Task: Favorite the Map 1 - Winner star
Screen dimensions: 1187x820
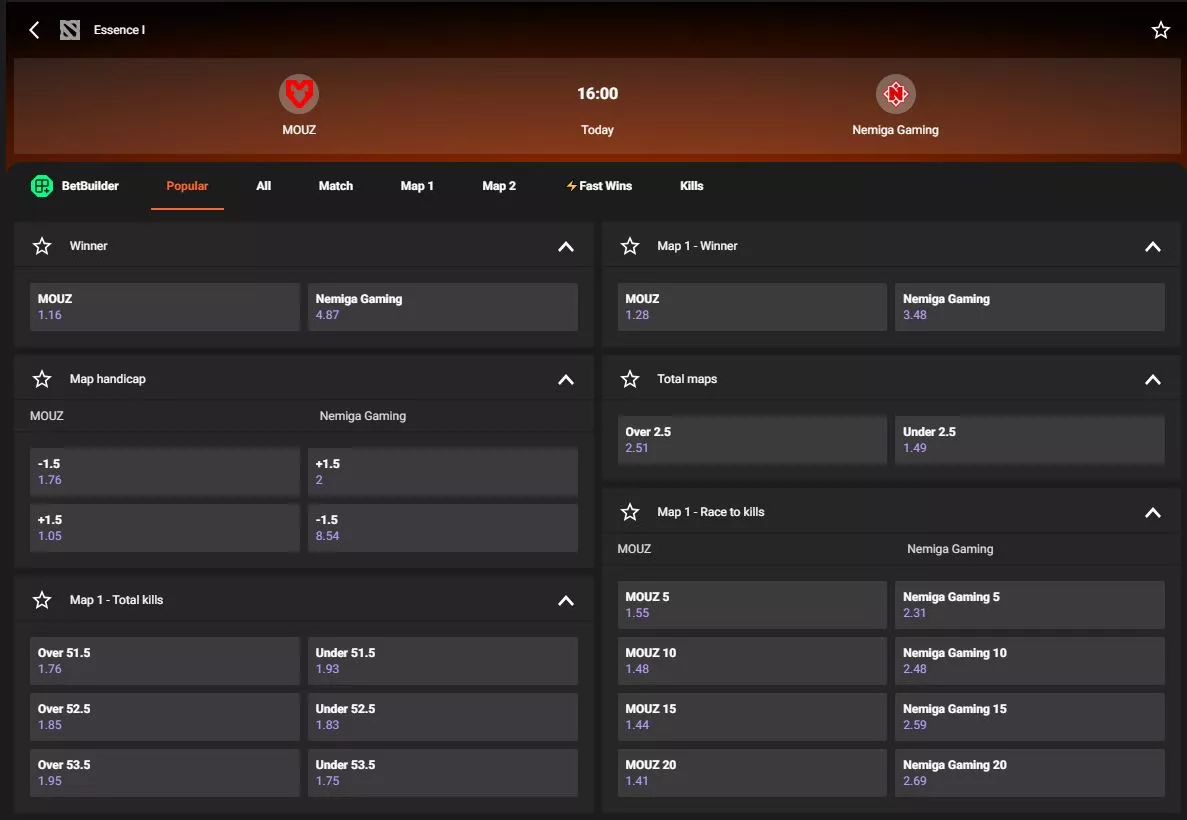Action: (630, 246)
